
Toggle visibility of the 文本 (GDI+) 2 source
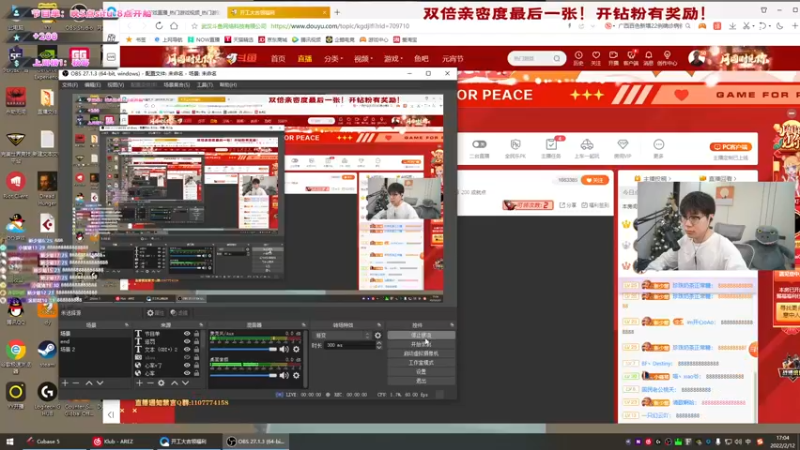[187, 349]
